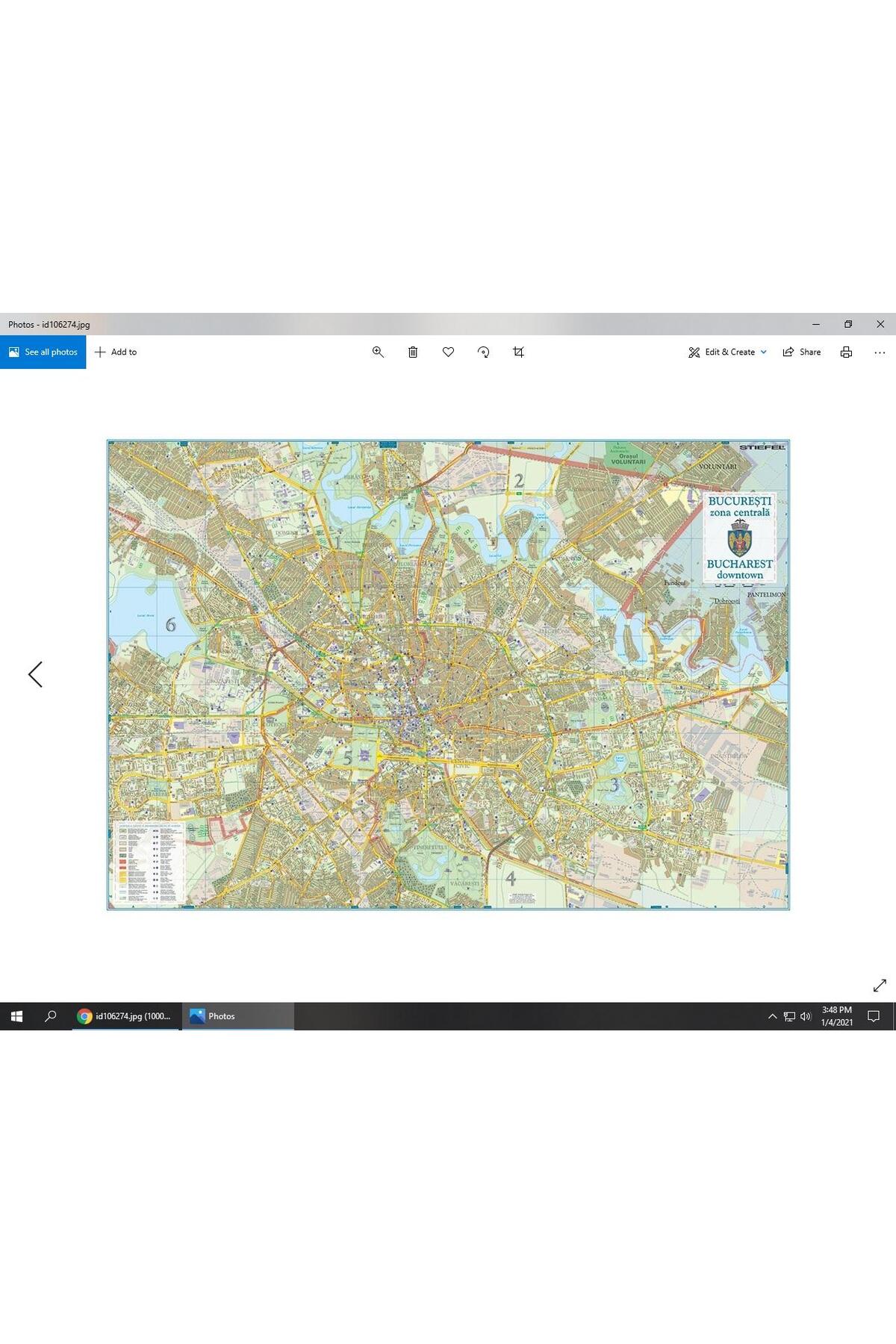The width and height of the screenshot is (896, 1344).
Task: Open the Crop tool
Action: coord(518,352)
